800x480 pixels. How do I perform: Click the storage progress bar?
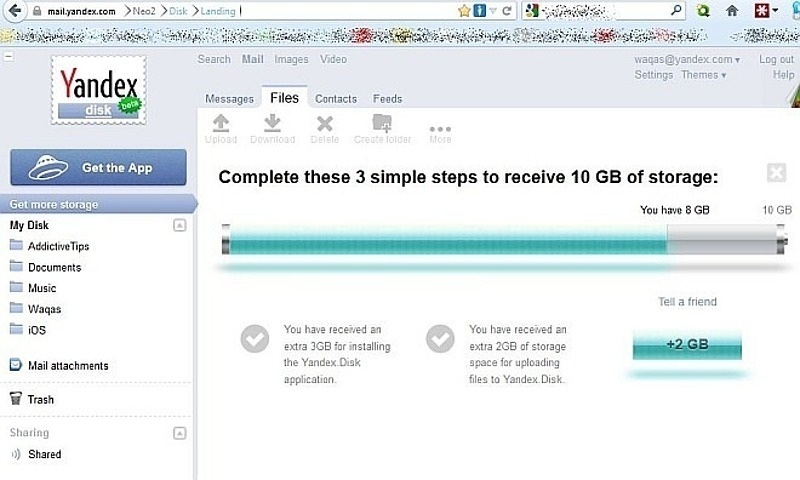[505, 239]
